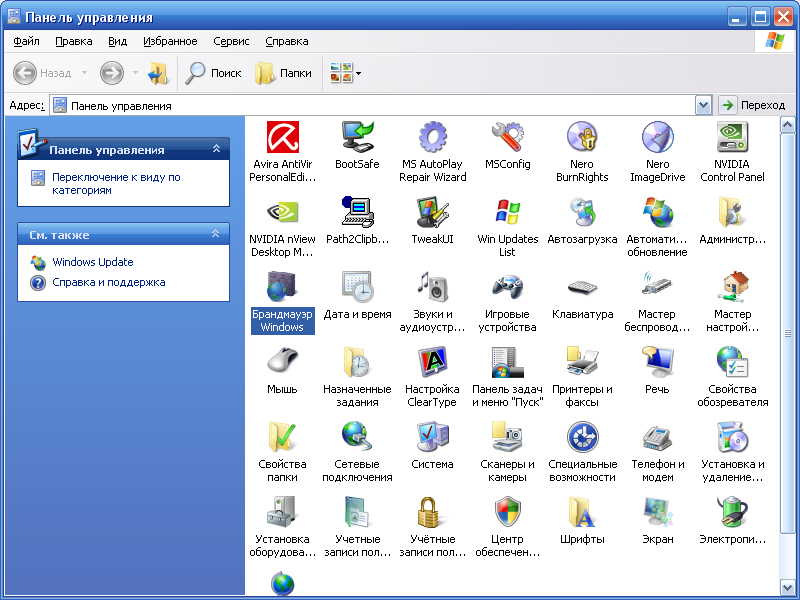Open the Сервис menu
The height and width of the screenshot is (600, 800).
click(x=231, y=41)
